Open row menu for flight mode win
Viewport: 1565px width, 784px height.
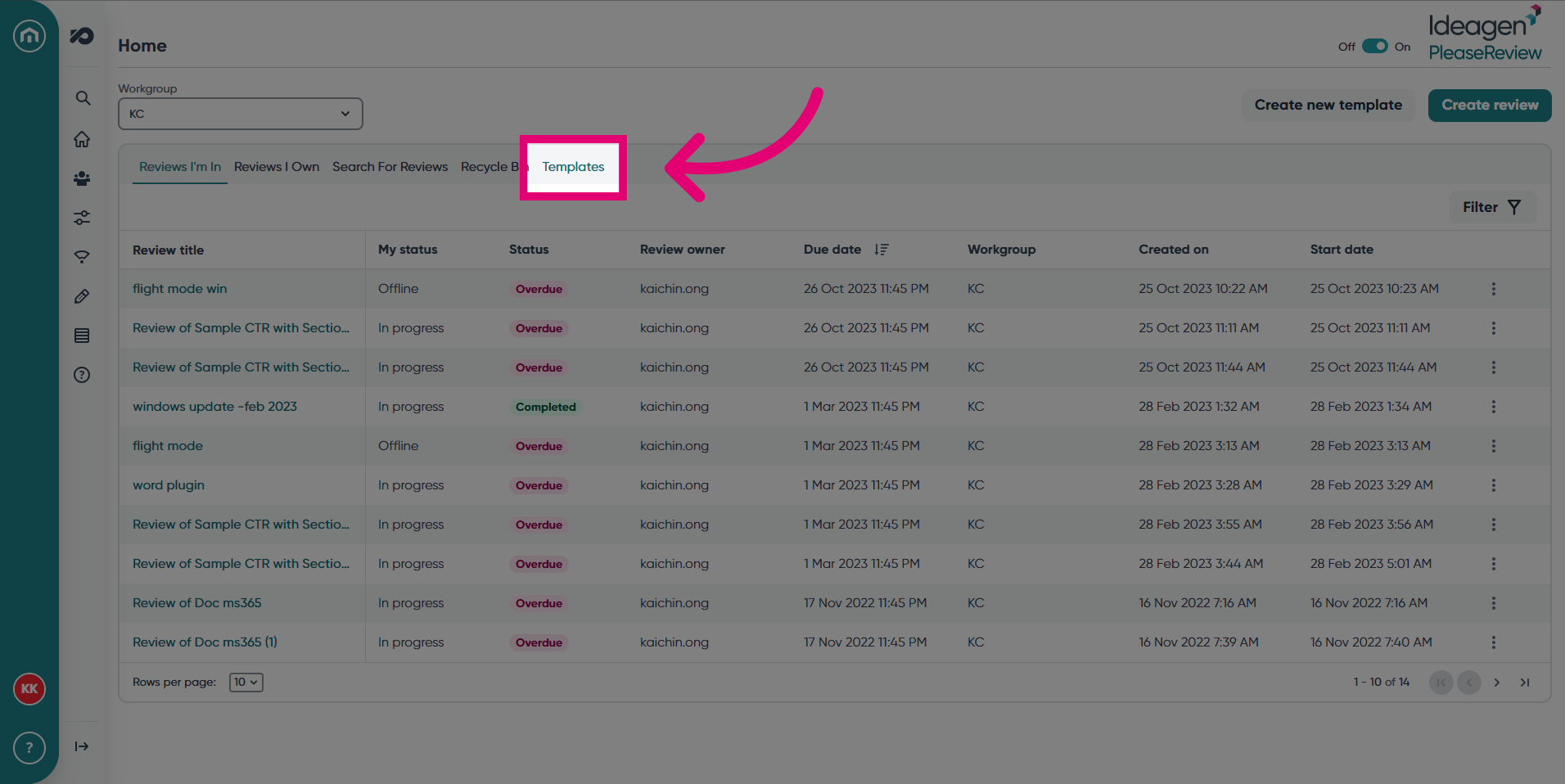pos(1494,289)
